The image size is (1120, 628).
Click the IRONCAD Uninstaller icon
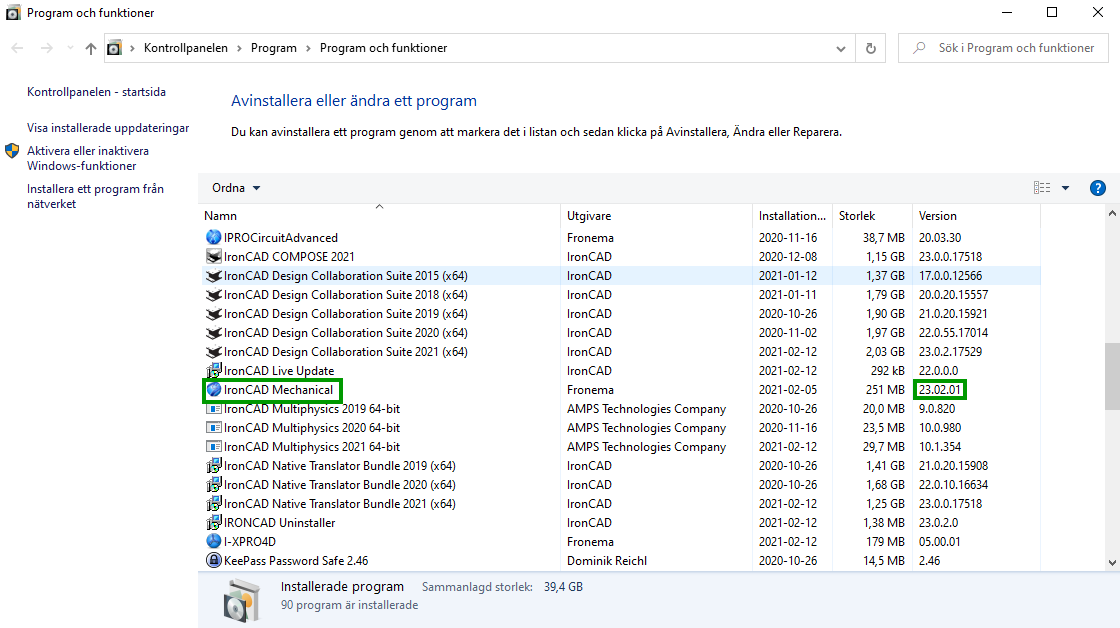(x=214, y=522)
